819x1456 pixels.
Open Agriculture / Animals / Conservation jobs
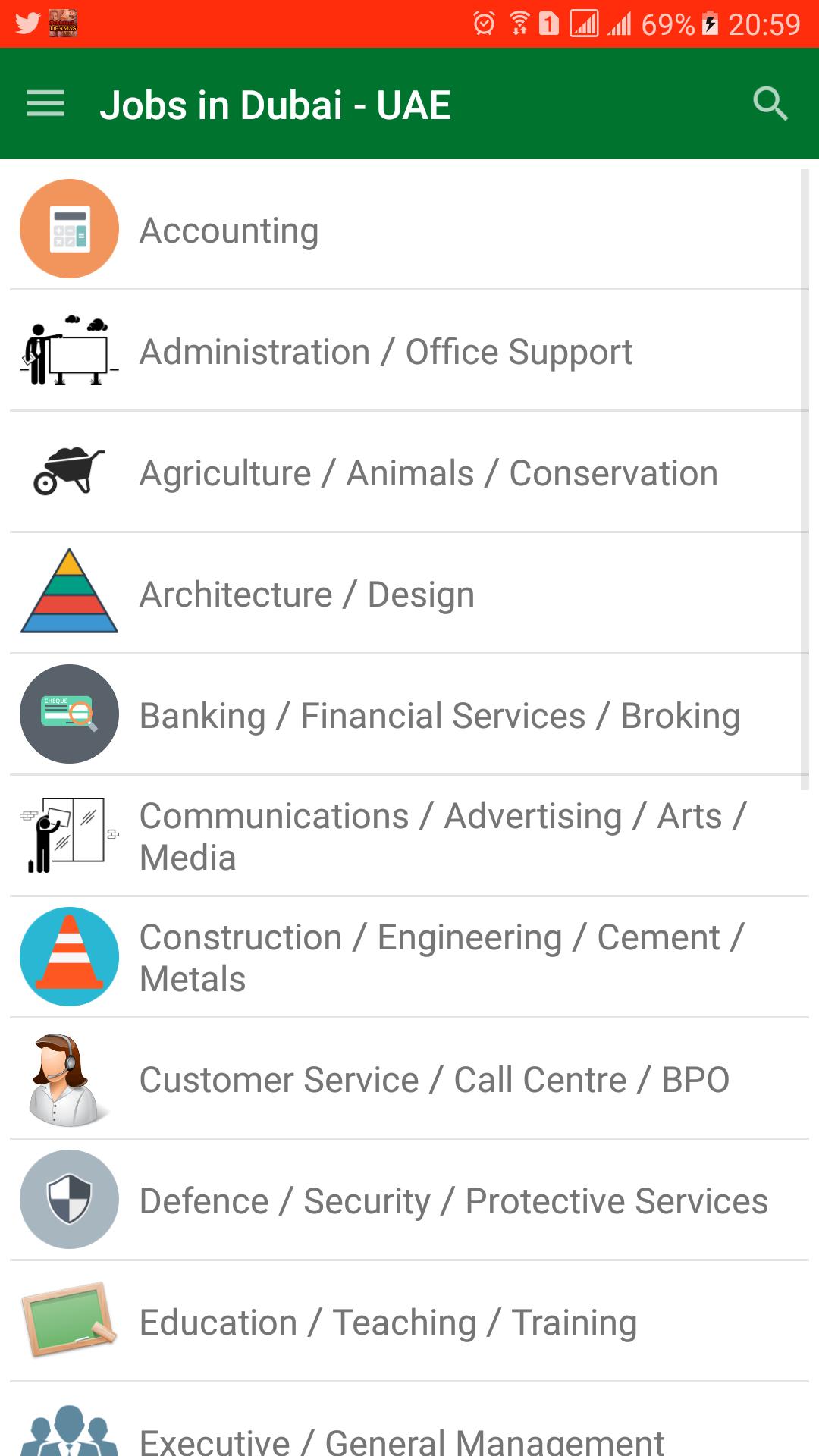[409, 472]
